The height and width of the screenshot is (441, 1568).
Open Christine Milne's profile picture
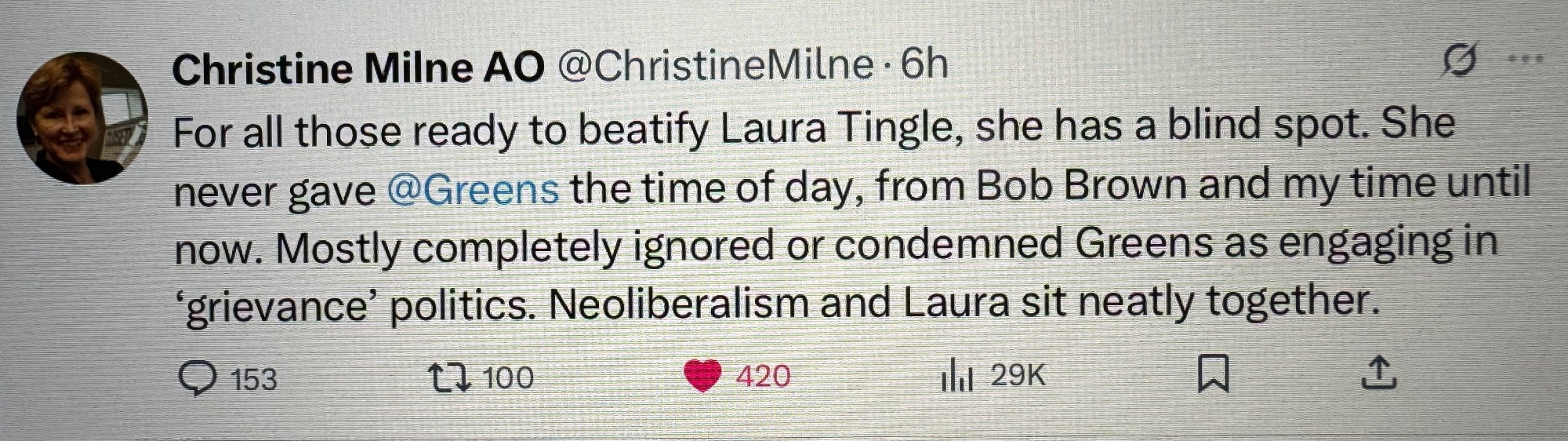coord(82,118)
